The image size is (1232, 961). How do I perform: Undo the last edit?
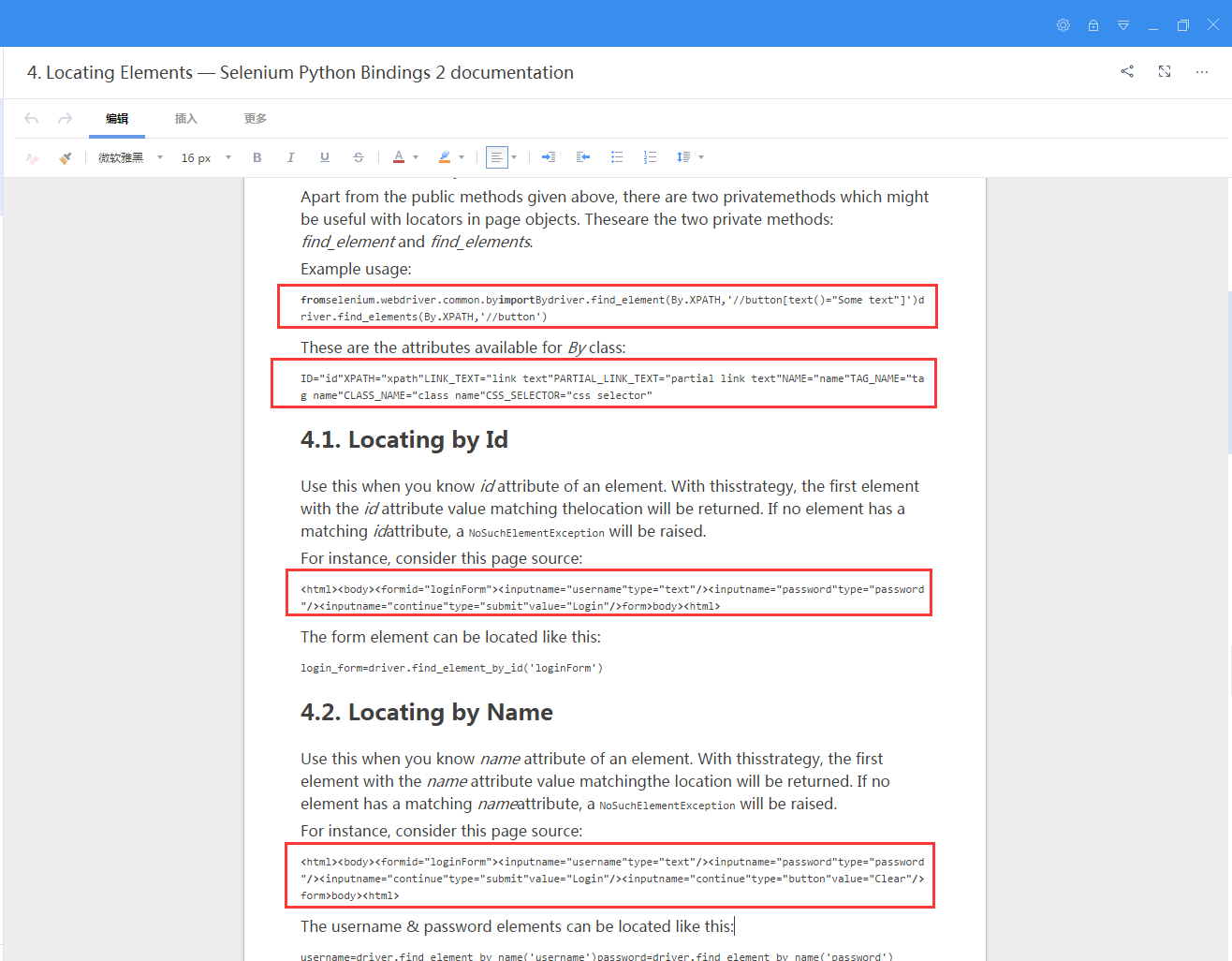pos(32,119)
